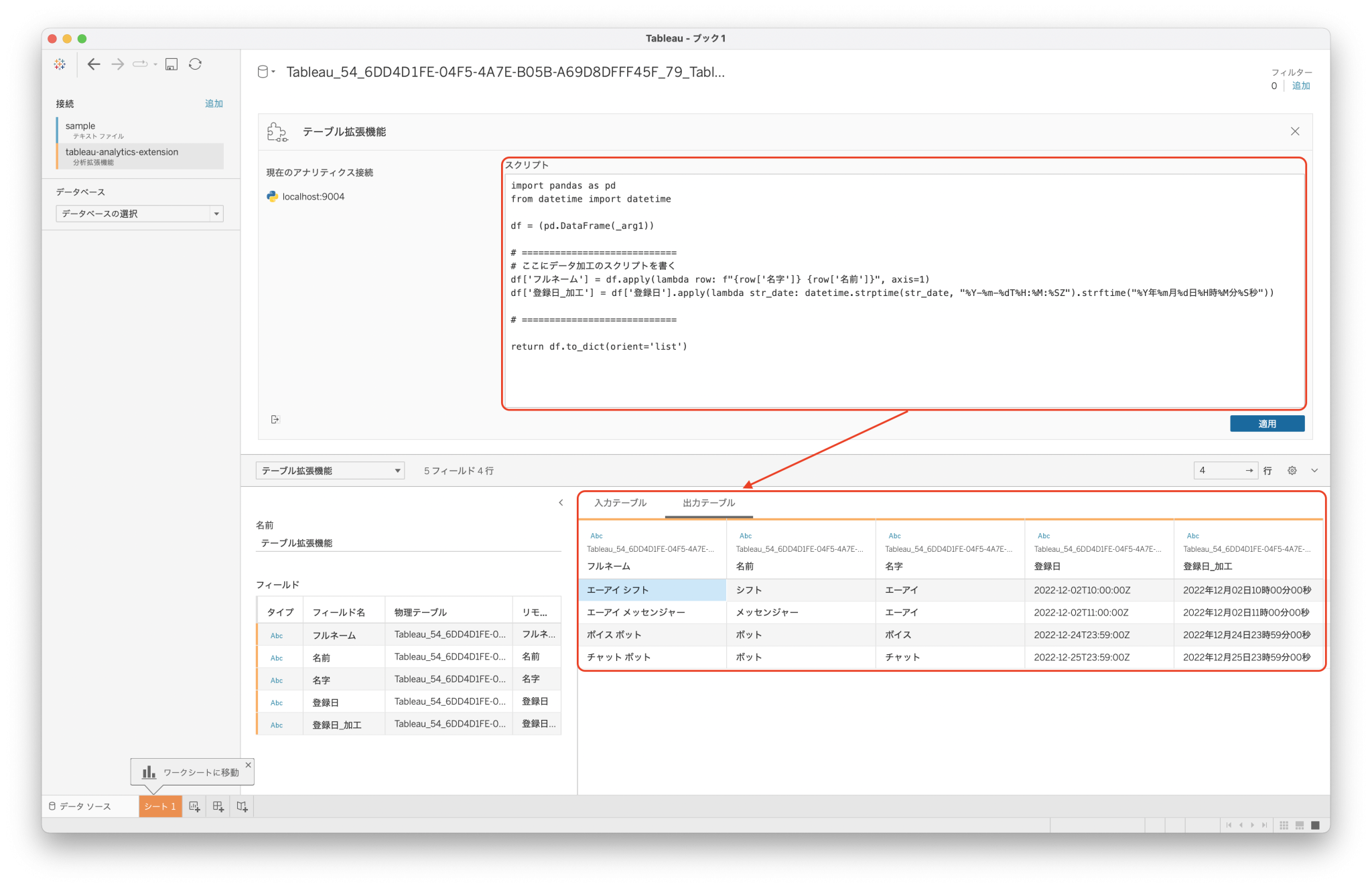This screenshot has height=888, width=1372.
Task: Create a new dashboard with the dashboard icon
Action: 218,806
